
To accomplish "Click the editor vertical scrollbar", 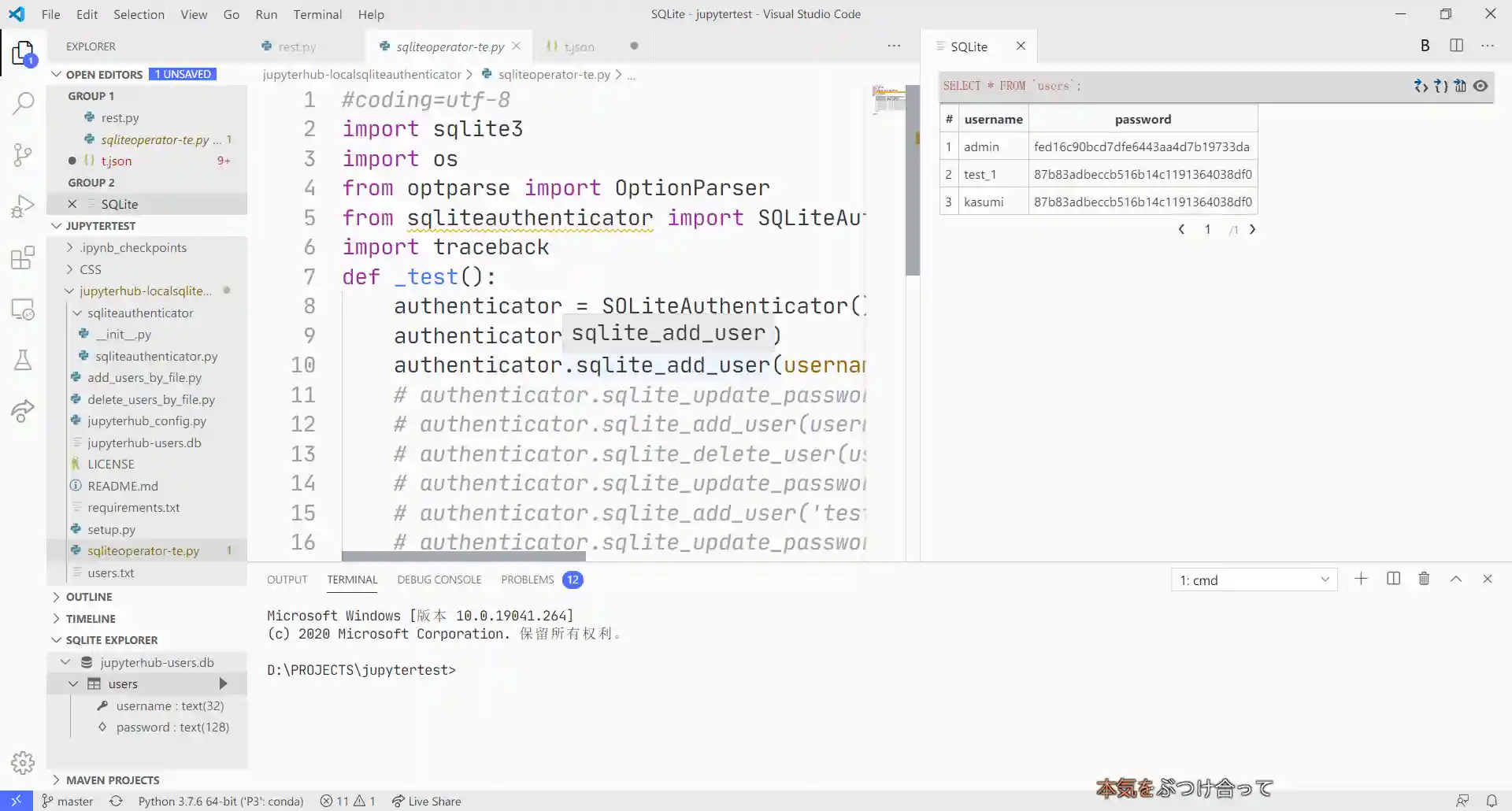I will (913, 181).
